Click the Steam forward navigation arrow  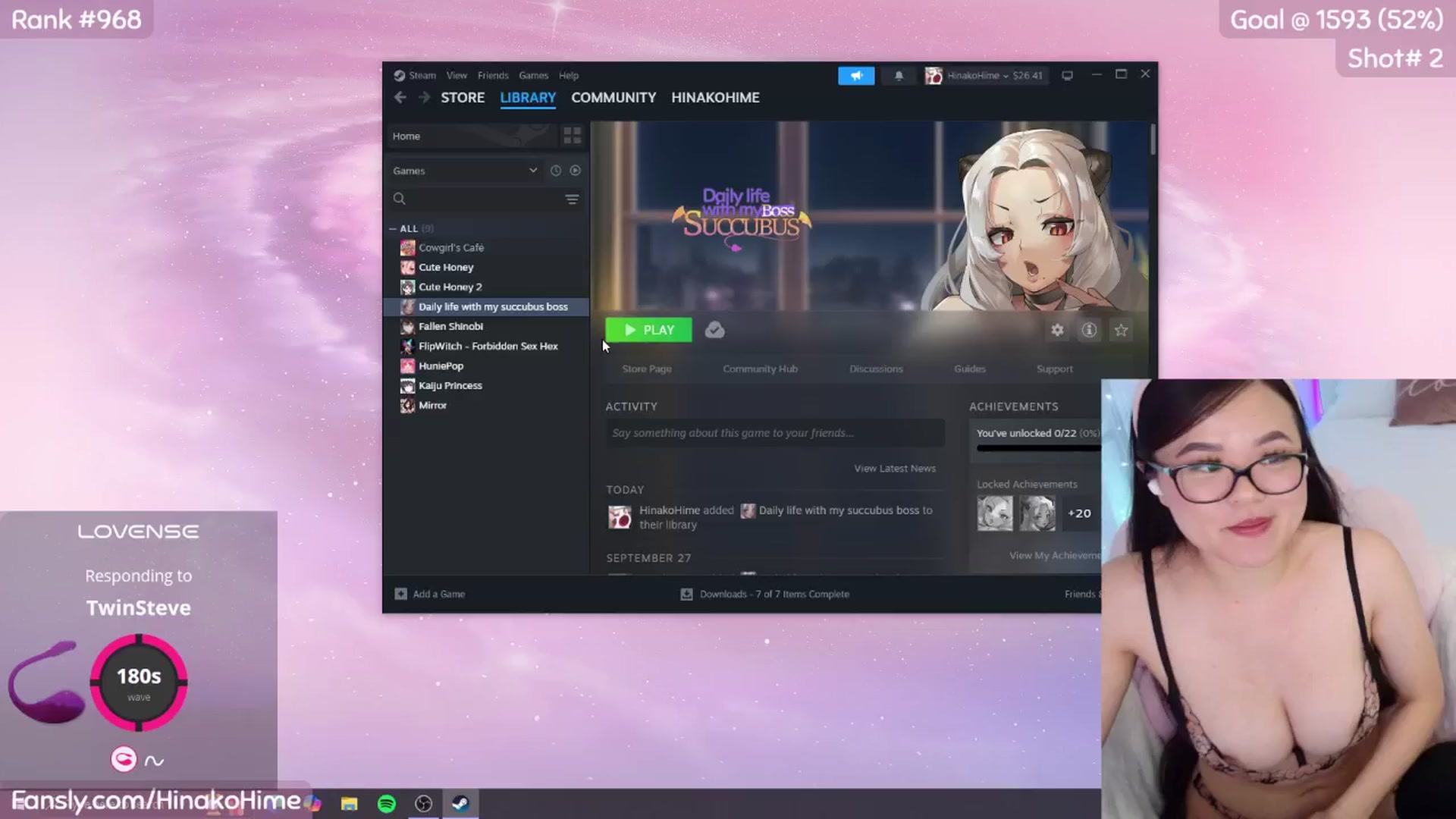click(424, 97)
